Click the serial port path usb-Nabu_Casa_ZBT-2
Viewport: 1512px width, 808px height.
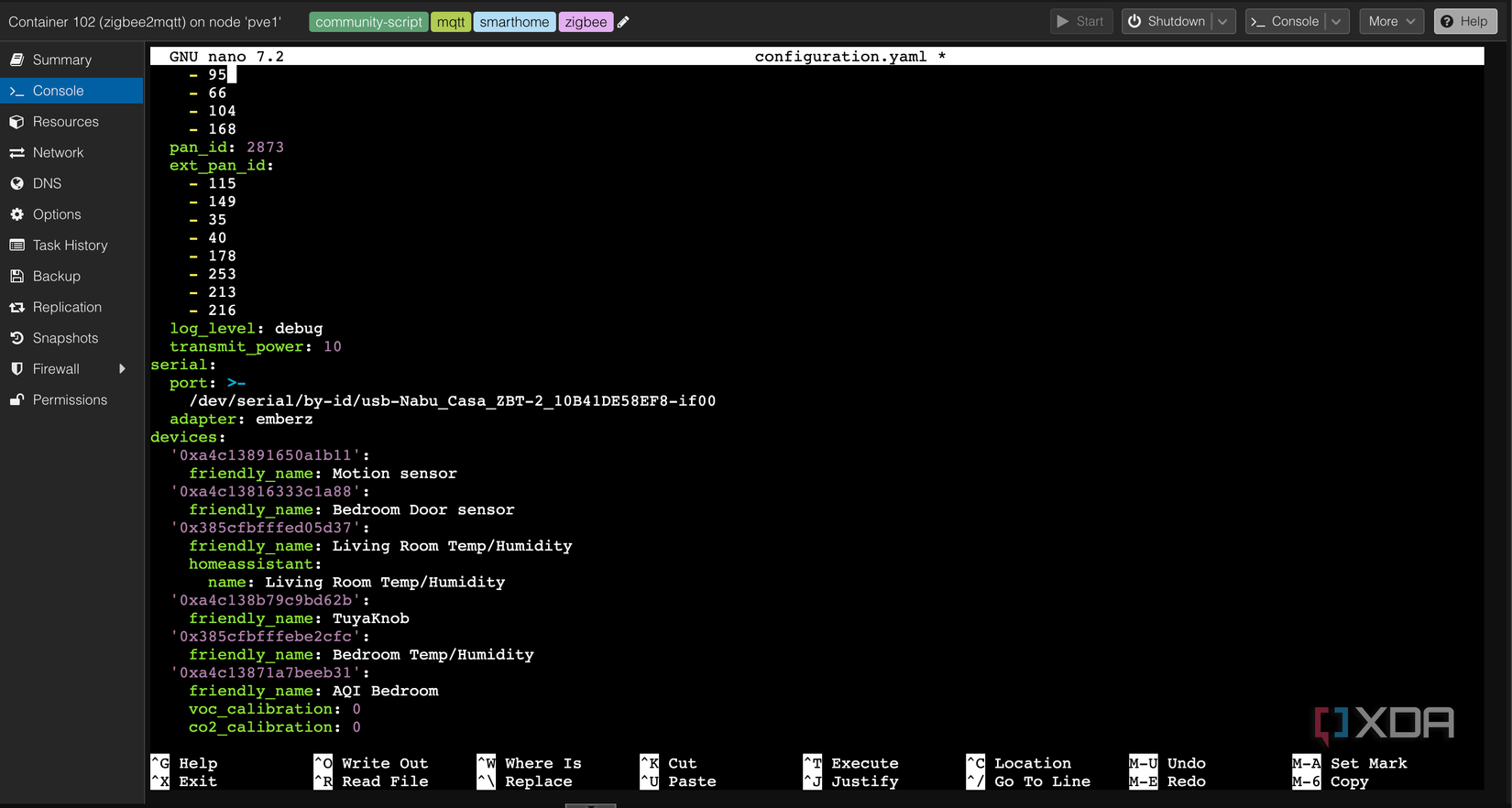(x=453, y=400)
